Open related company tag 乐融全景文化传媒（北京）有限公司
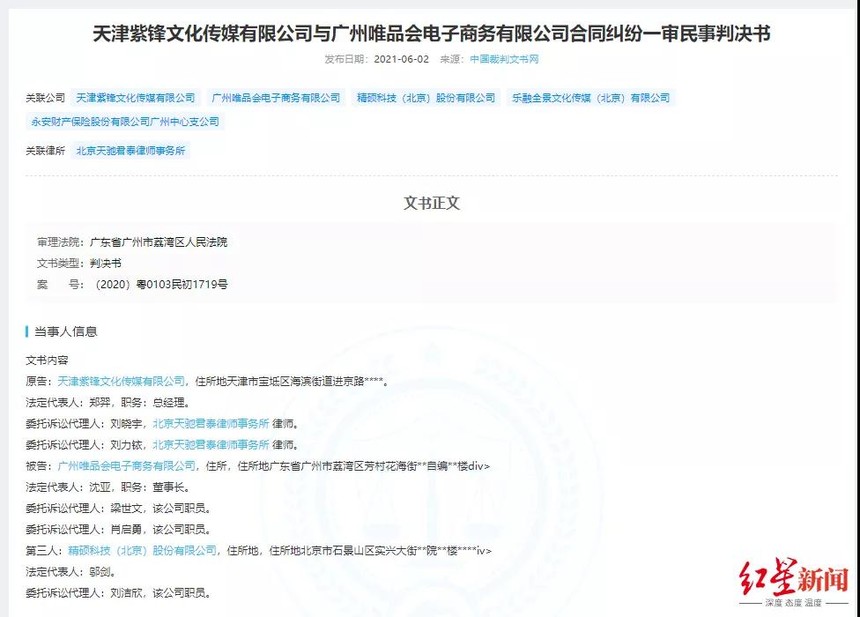860x617 pixels. 591,98
